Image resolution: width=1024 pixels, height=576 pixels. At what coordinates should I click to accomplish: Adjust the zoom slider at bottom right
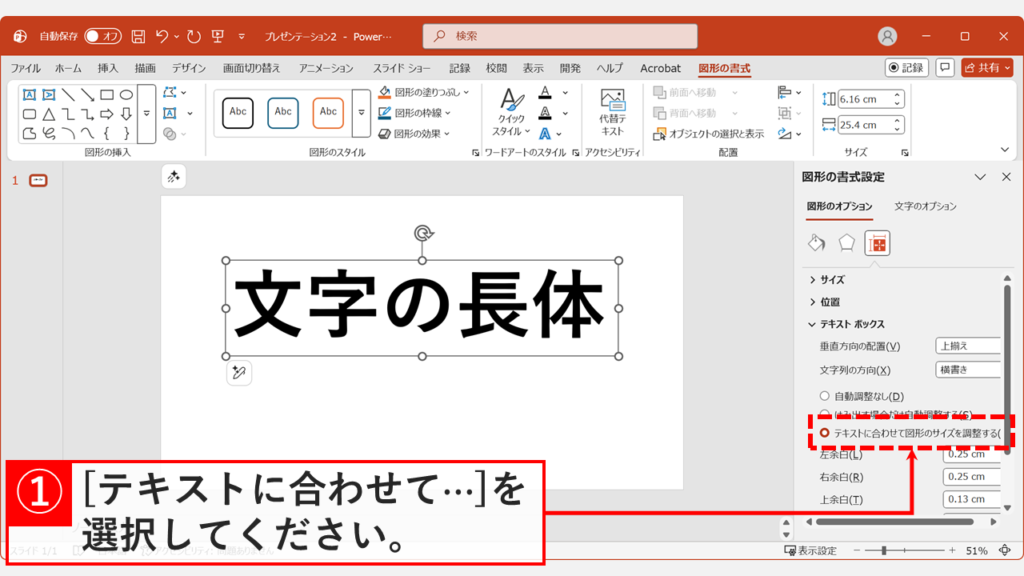pyautogui.click(x=884, y=550)
